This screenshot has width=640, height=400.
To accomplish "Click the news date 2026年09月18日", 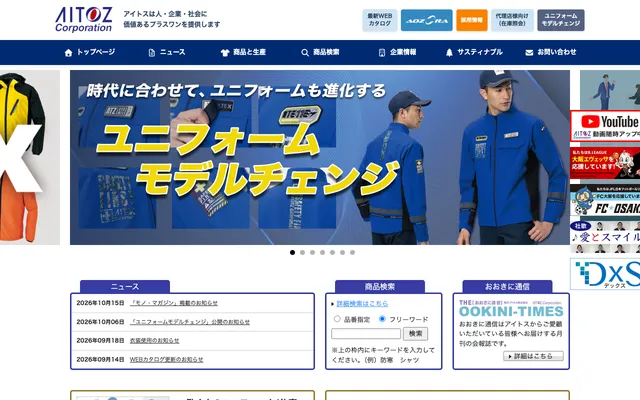I will (100, 341).
